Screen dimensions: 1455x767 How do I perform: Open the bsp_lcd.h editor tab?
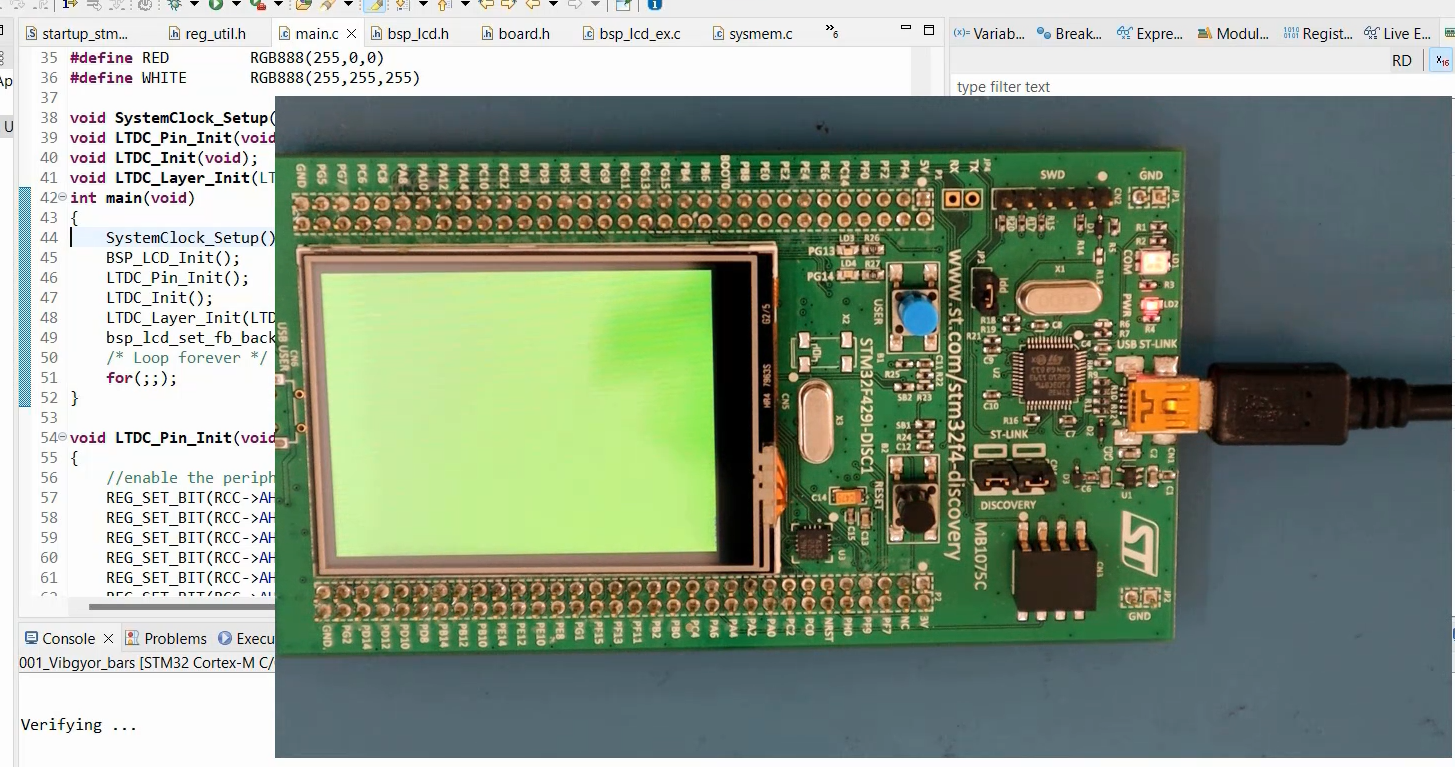point(409,34)
